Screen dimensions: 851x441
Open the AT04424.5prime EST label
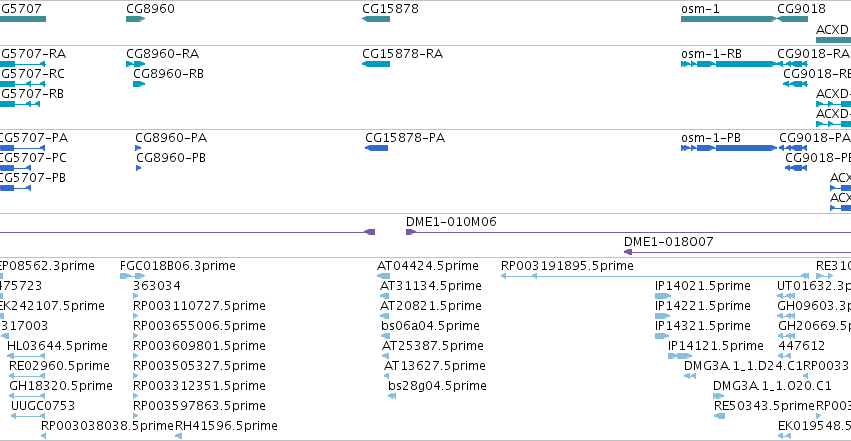click(428, 266)
